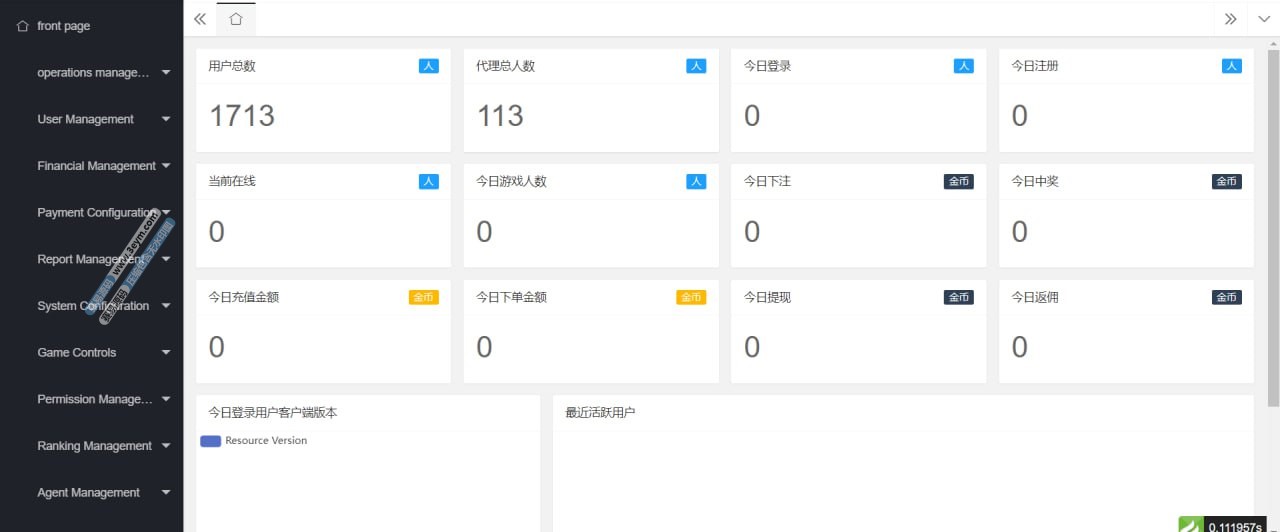Expand the Game Controls submenu arrow
Image resolution: width=1280 pixels, height=532 pixels.
click(x=166, y=353)
